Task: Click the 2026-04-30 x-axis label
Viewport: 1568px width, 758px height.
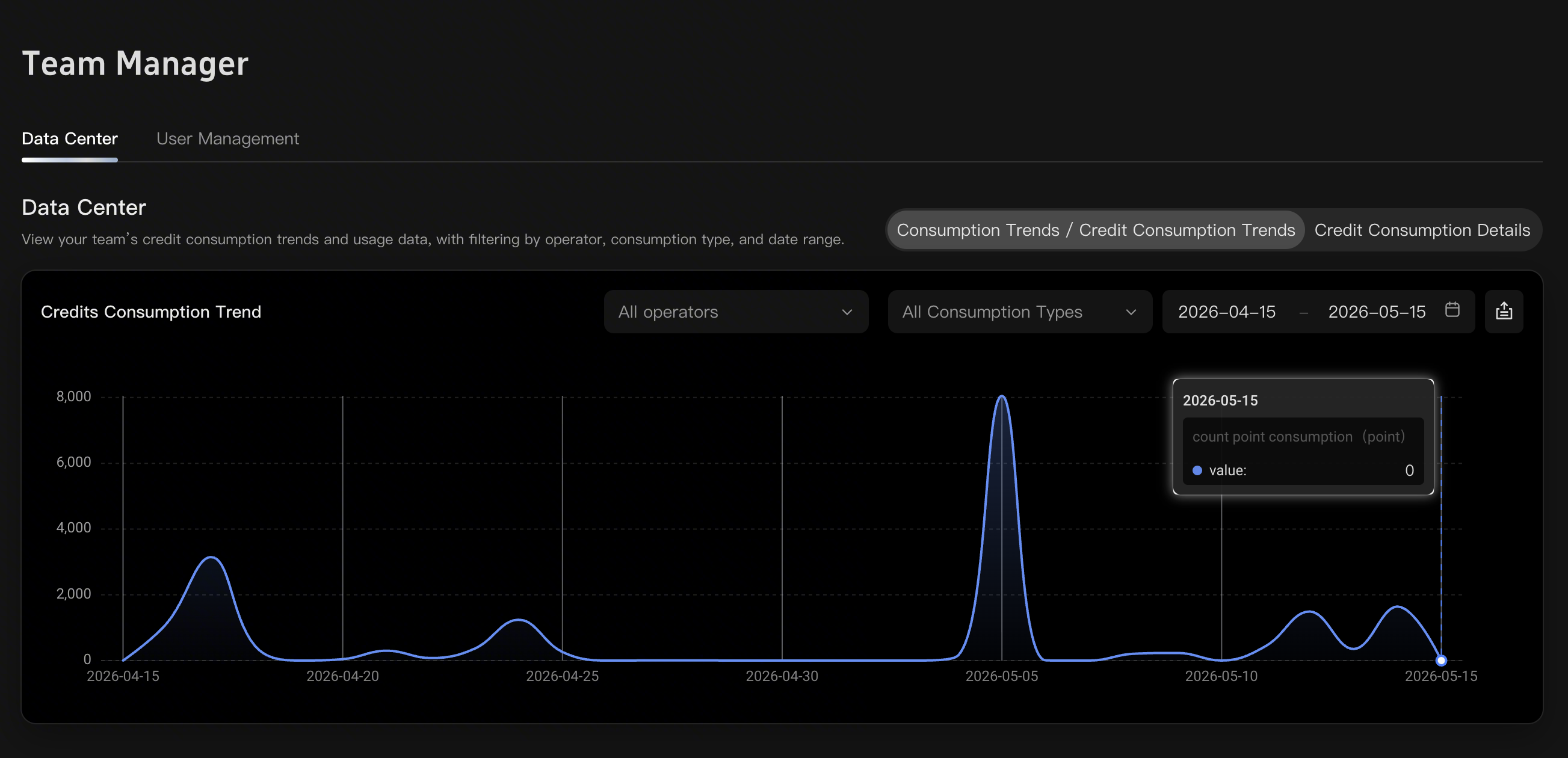Action: (782, 676)
